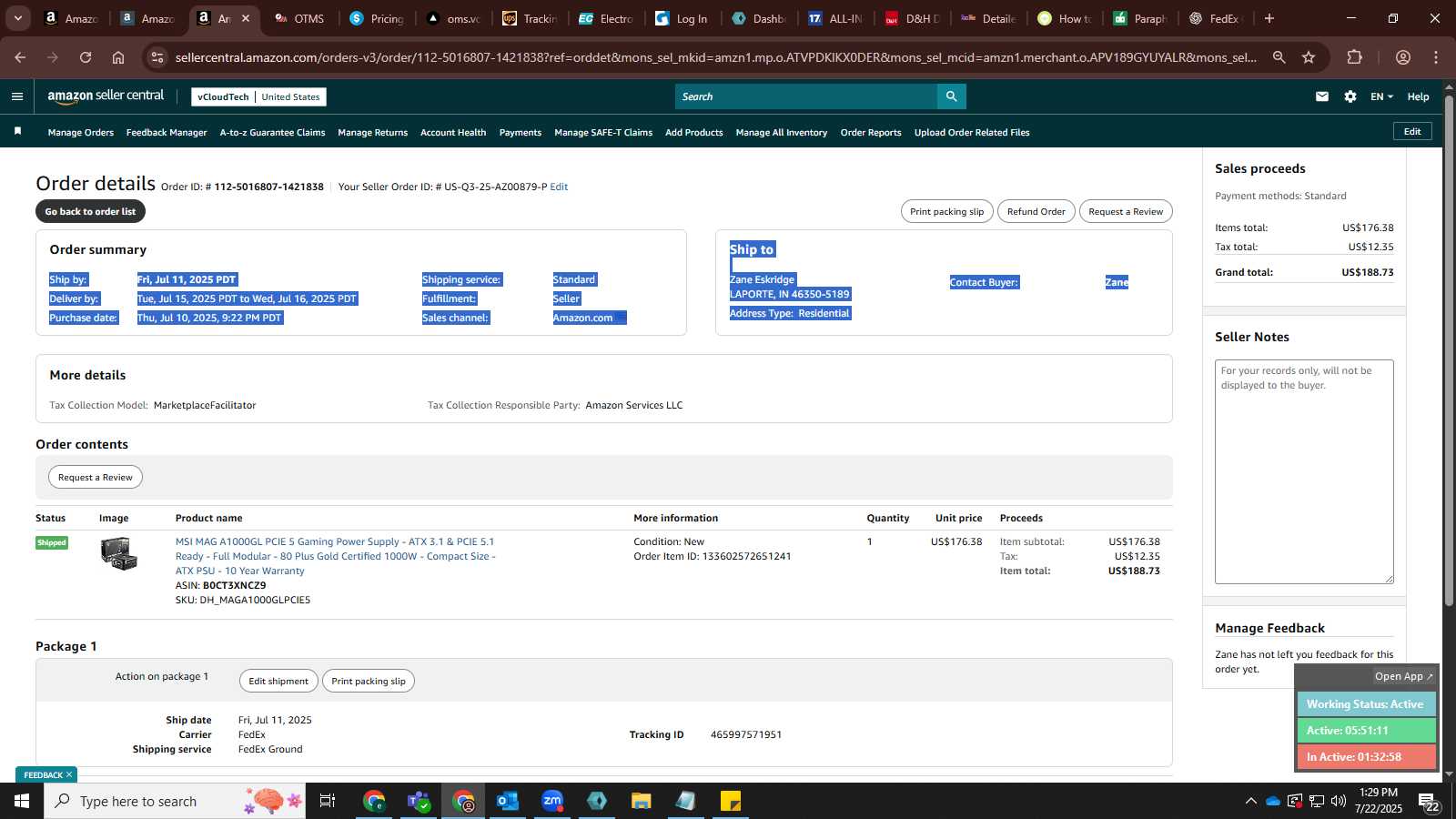This screenshot has height=819, width=1456.
Task: Reload the page
Action: 86,57
